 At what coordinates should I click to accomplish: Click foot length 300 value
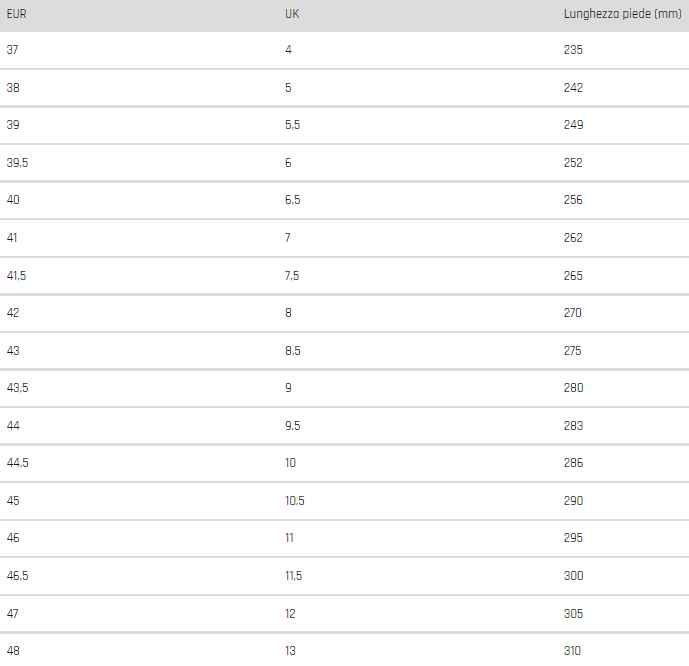pos(573,576)
